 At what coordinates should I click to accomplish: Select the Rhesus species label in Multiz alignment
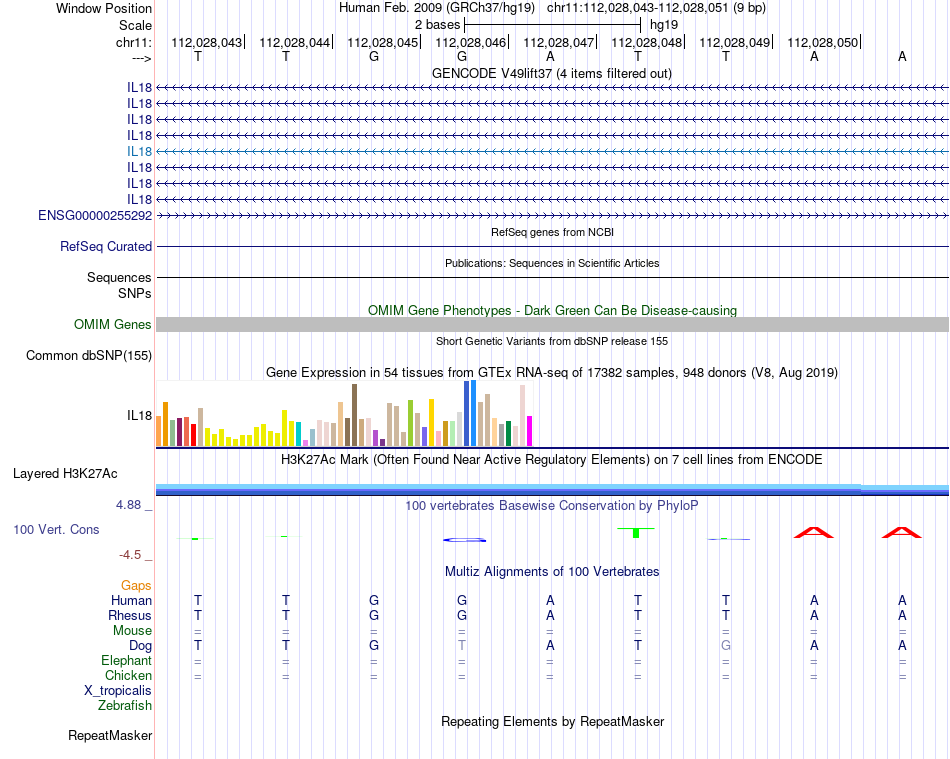coord(130,615)
